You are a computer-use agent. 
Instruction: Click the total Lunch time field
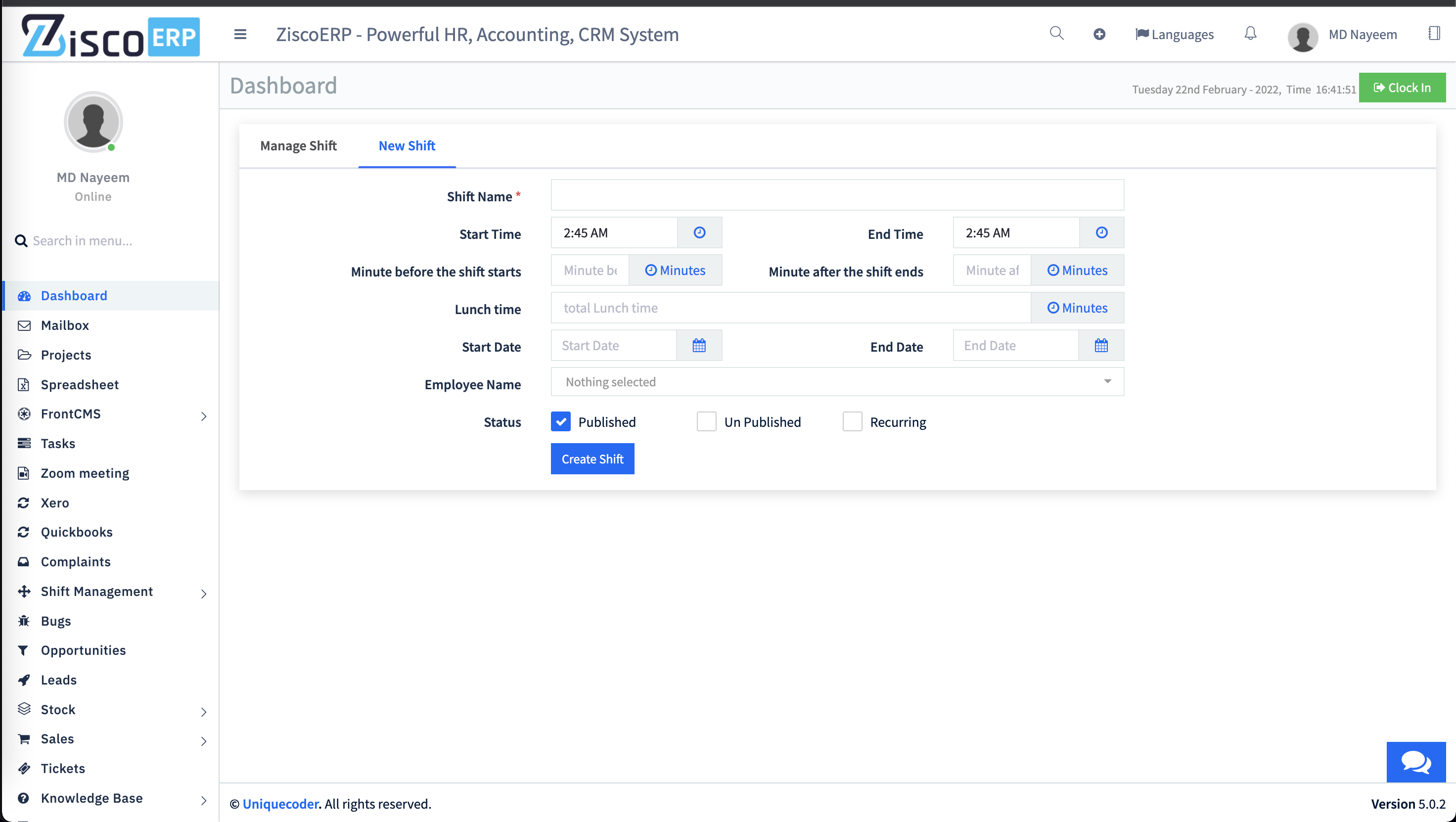pyautogui.click(x=791, y=308)
